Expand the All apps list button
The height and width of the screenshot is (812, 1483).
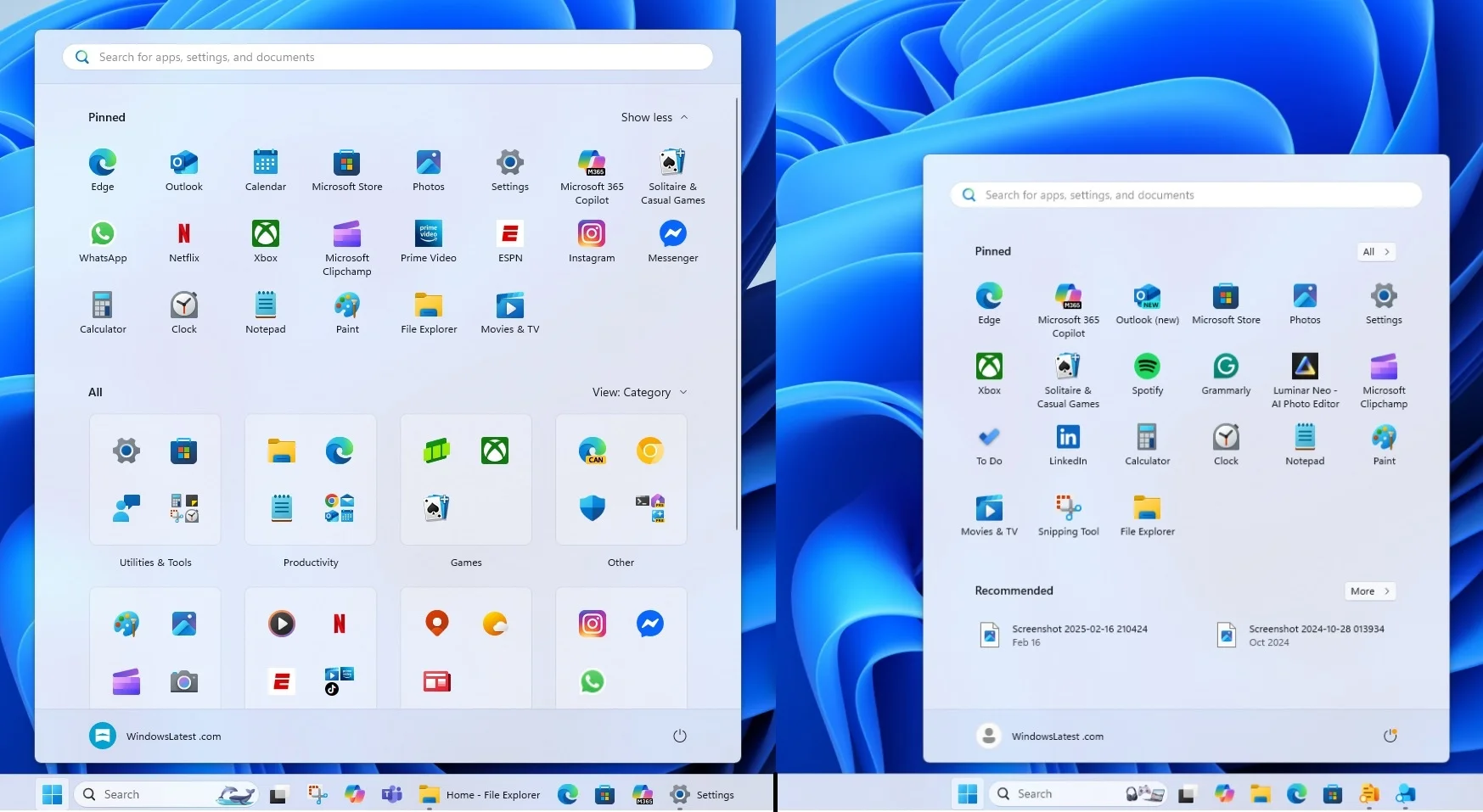[x=1376, y=252]
